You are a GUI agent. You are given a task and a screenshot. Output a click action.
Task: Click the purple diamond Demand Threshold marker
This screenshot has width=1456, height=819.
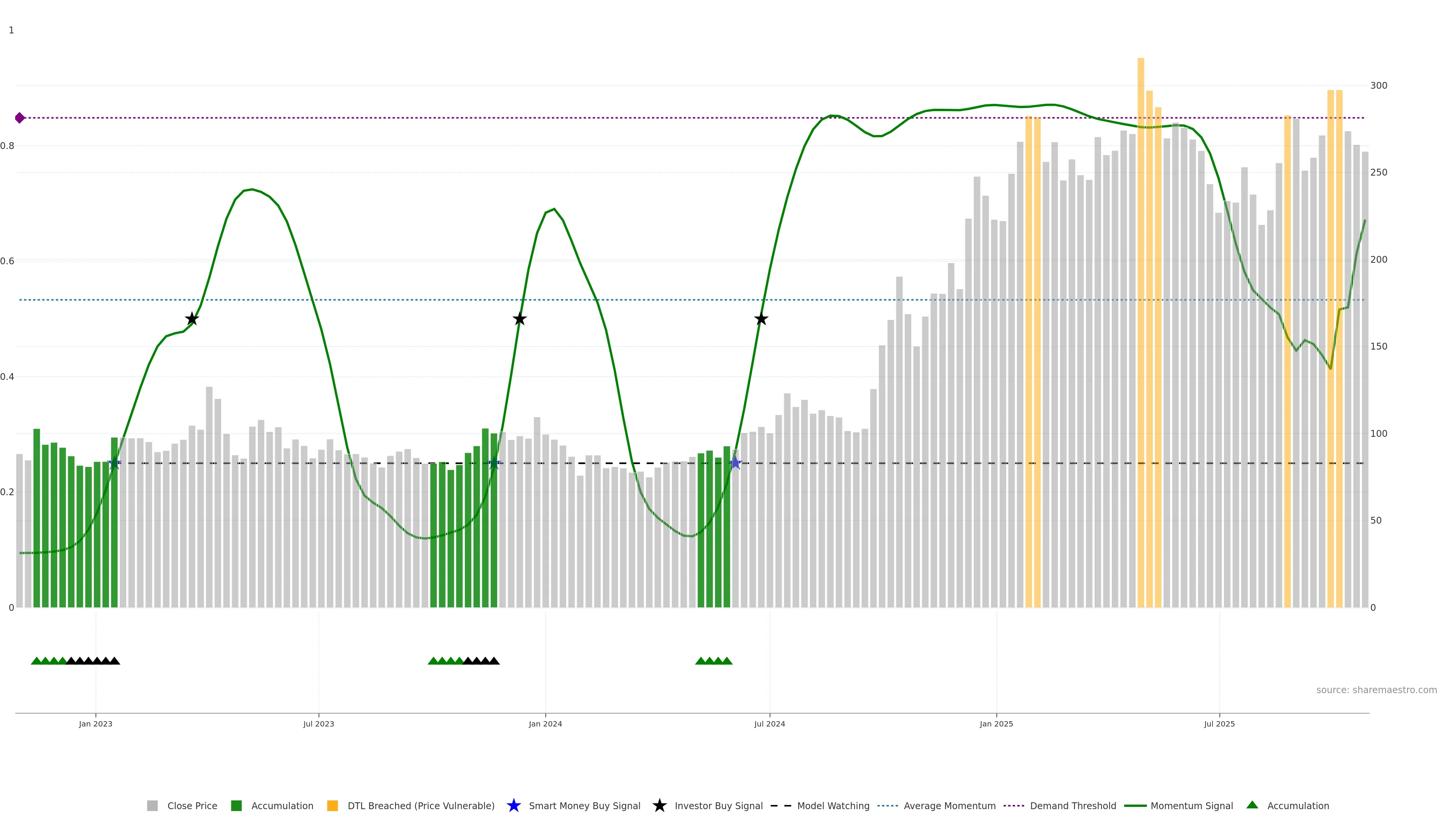(x=20, y=118)
